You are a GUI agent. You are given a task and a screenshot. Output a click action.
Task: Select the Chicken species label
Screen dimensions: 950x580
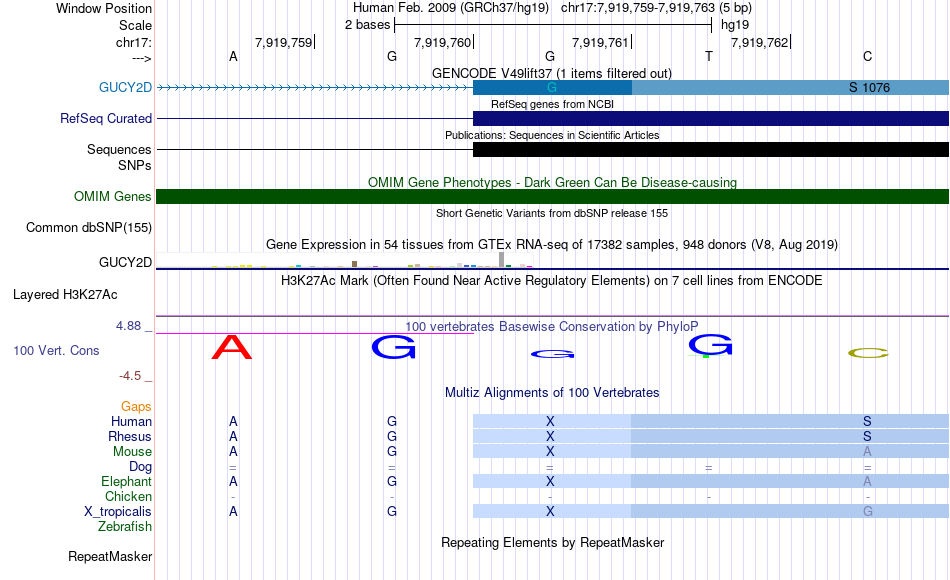coord(128,496)
